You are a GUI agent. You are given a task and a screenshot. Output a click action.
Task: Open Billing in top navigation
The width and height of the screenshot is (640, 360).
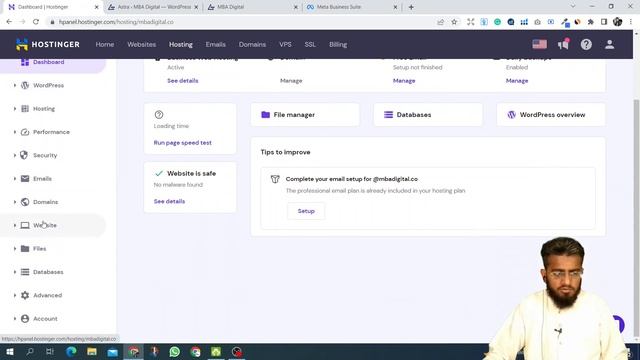pos(338,44)
